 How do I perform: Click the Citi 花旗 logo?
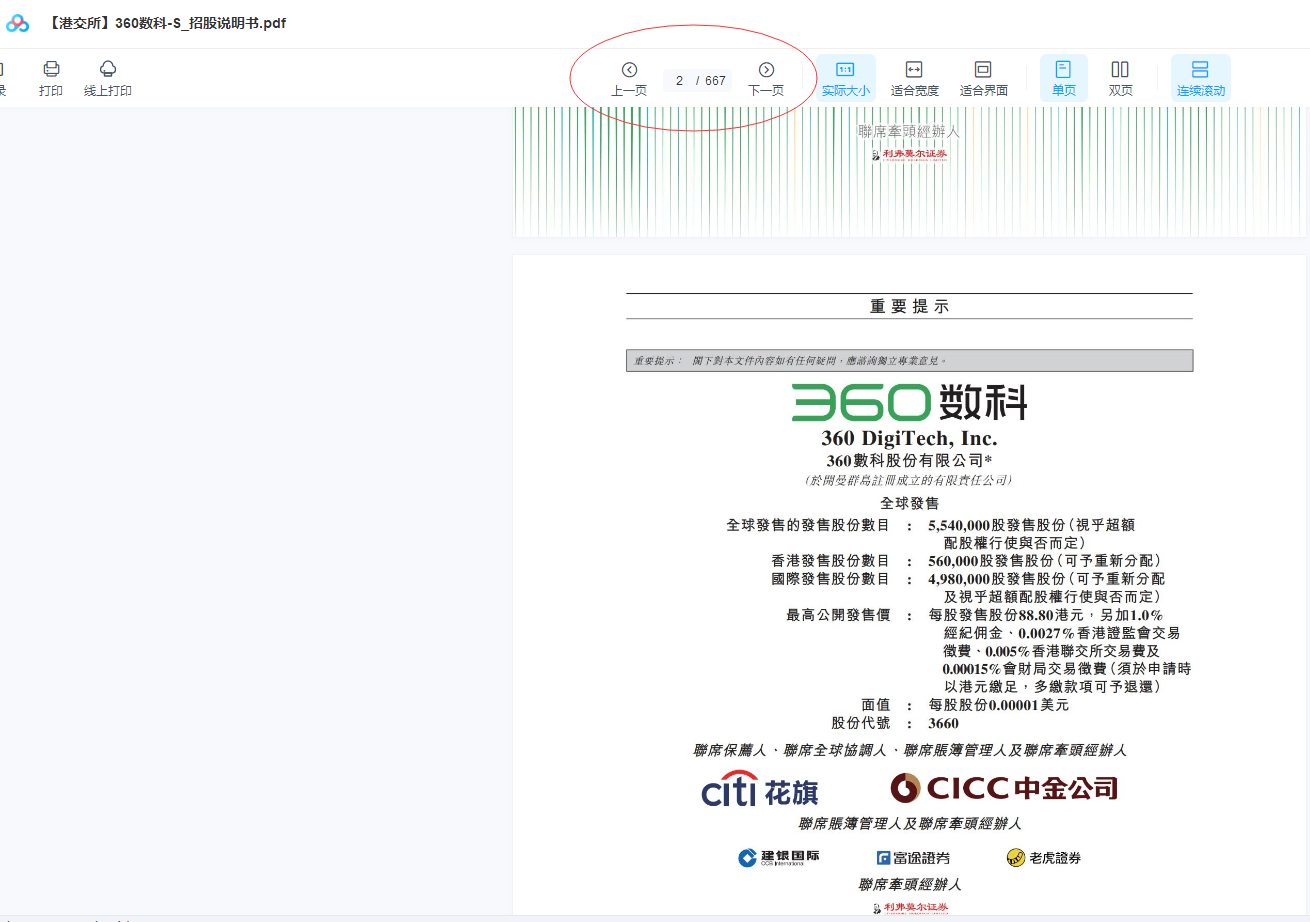pos(760,789)
